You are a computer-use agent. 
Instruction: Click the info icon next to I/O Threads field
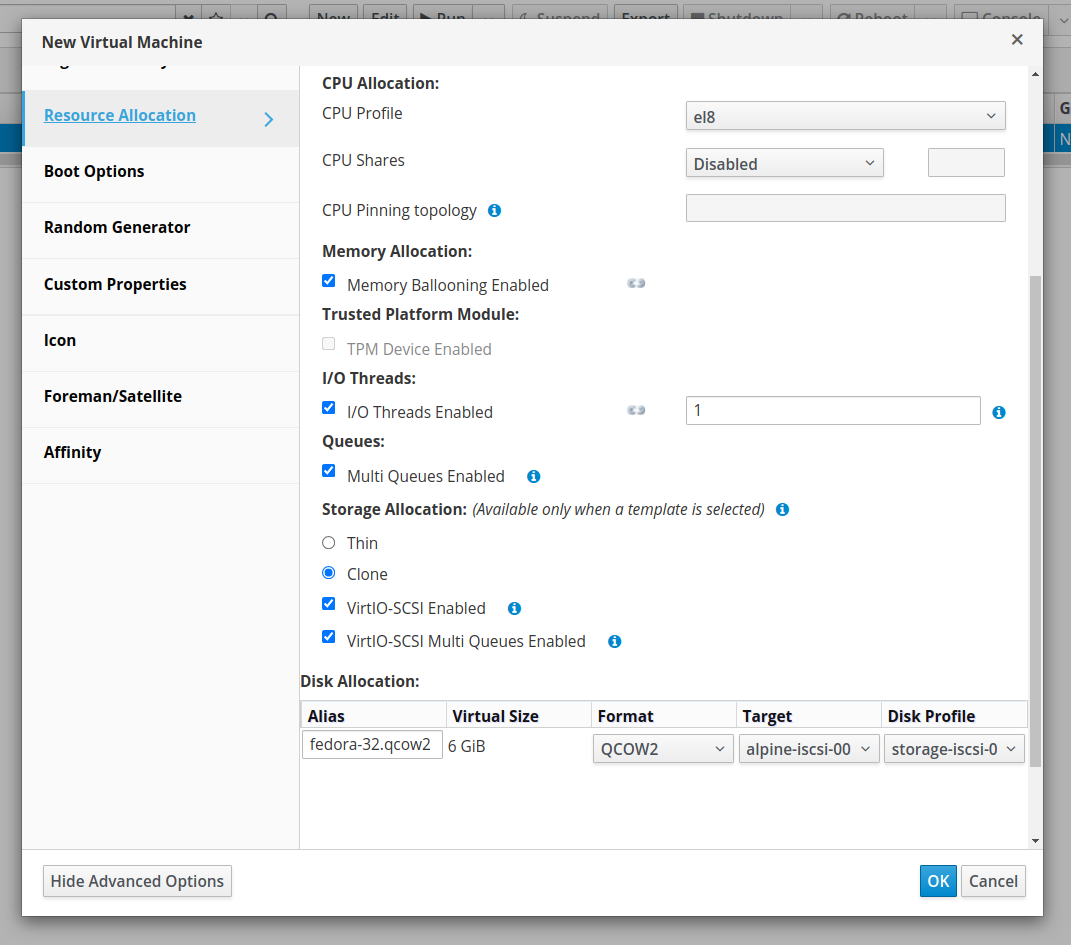pyautogui.click(x=998, y=412)
